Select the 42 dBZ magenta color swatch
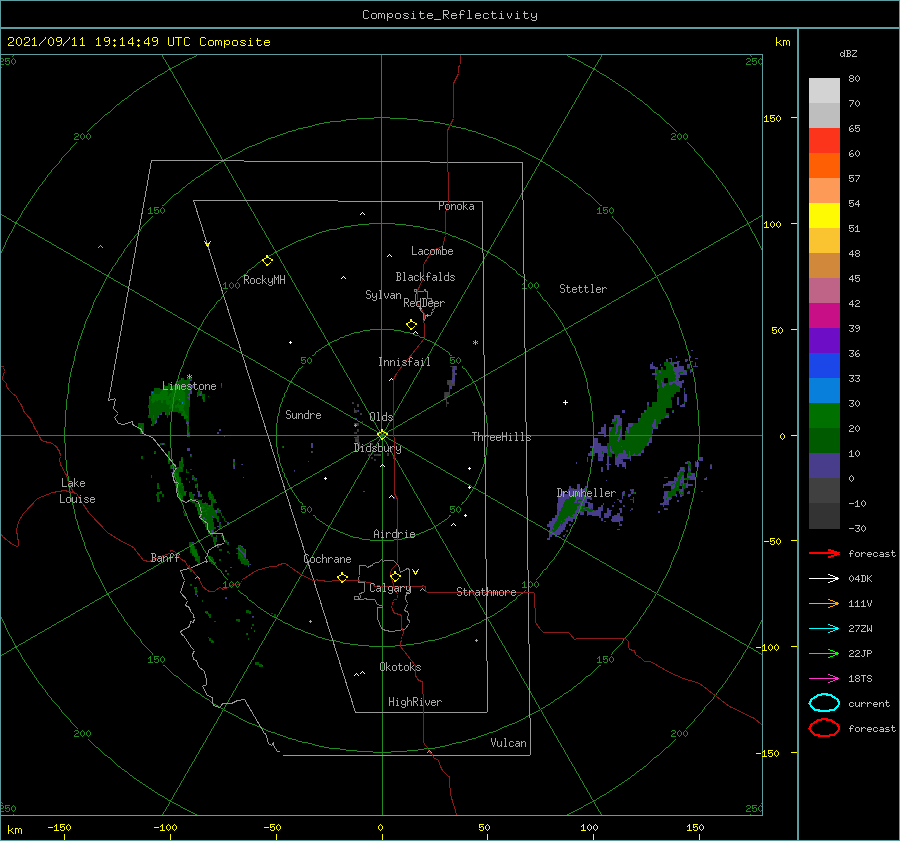This screenshot has height=841, width=900. [824, 315]
